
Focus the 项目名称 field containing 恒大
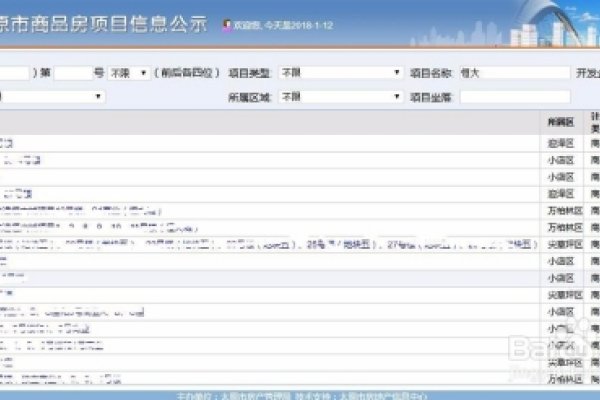(515, 73)
